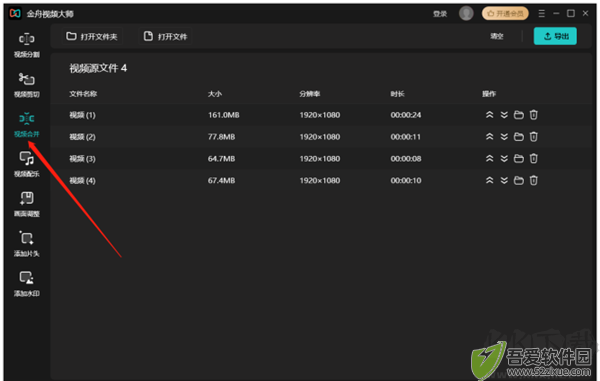Click the 77.8MB size cell

(x=221, y=137)
